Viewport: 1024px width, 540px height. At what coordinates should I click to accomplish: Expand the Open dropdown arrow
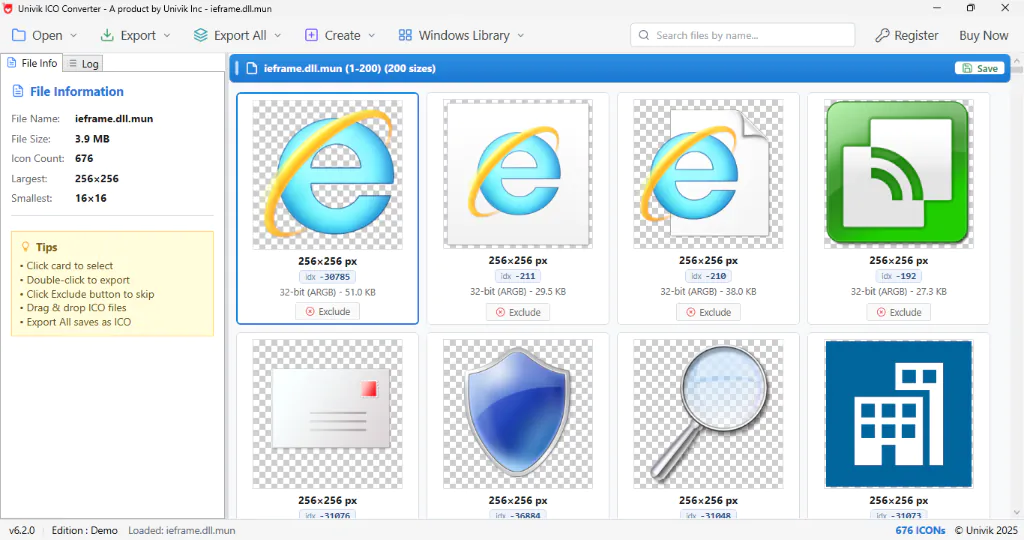coord(73,35)
